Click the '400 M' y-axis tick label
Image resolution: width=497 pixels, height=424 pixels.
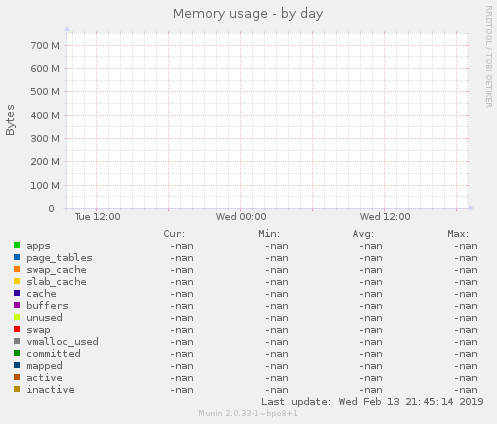pos(45,116)
